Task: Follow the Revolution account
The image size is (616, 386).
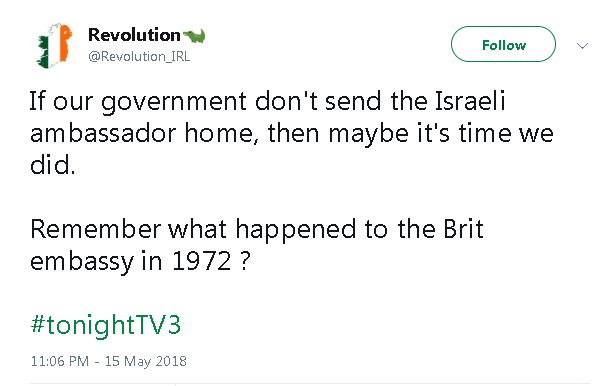Action: click(503, 44)
